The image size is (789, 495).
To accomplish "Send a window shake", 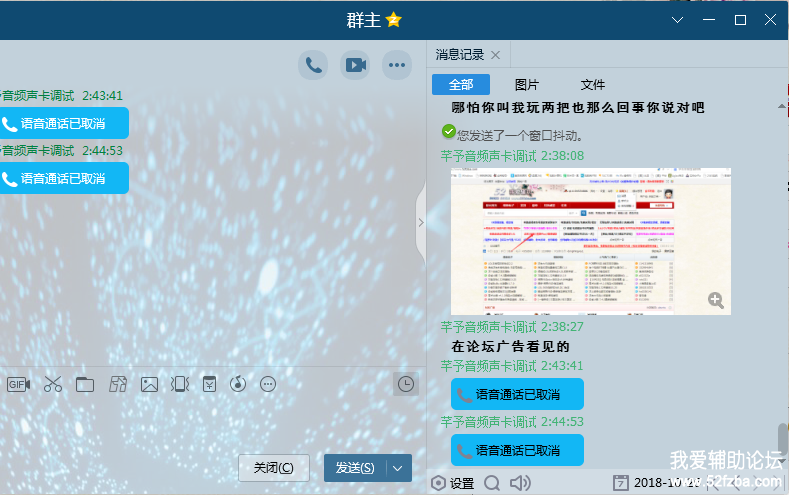I will 179,384.
